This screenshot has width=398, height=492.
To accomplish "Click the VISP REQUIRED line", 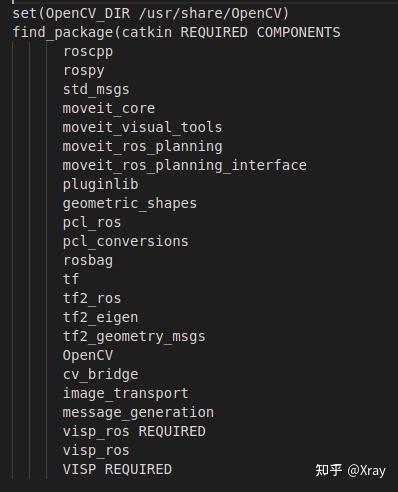I will pyautogui.click(x=117, y=469).
